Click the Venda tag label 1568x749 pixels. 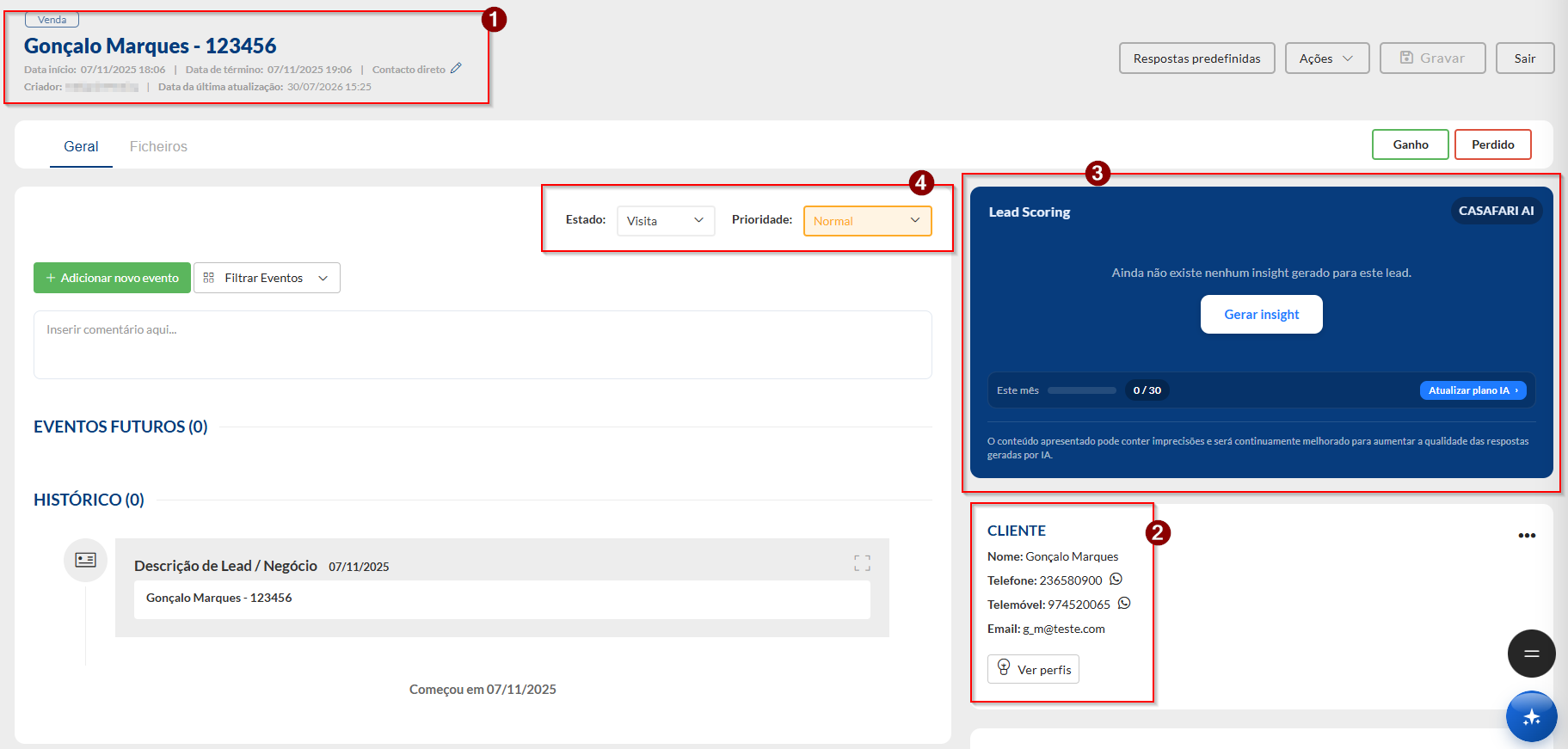tap(52, 19)
